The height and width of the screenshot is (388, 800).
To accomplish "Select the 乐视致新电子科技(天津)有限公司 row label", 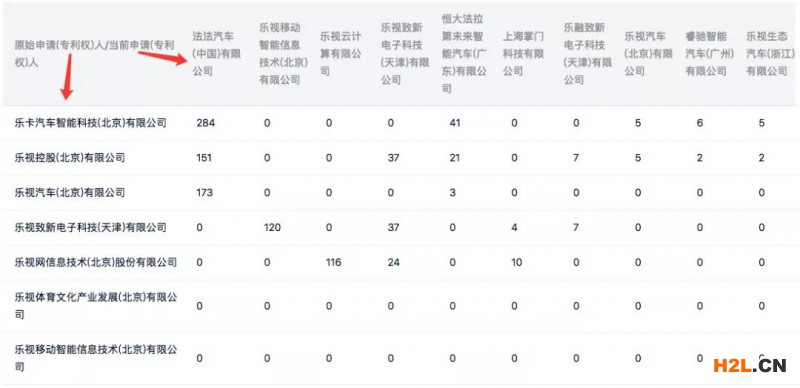I will 91,227.
